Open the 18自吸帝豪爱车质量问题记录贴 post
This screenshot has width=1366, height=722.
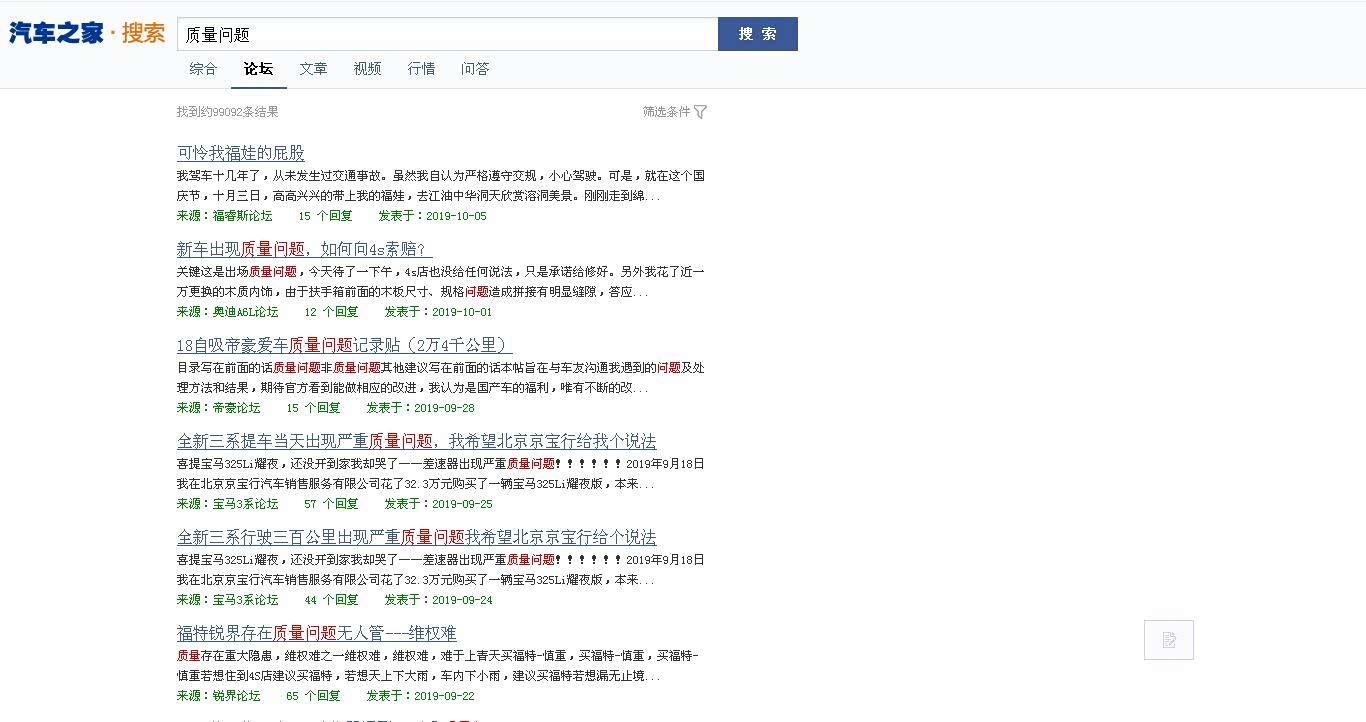344,345
